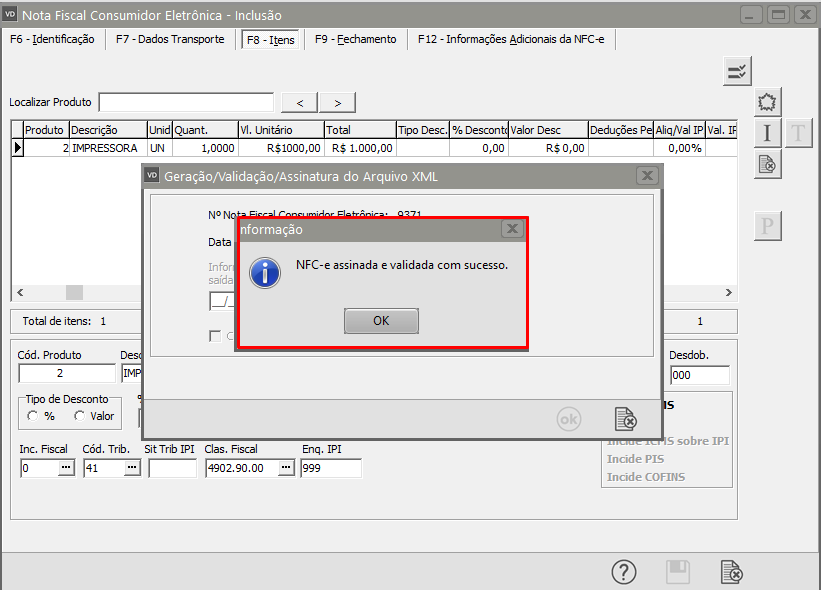The image size is (821, 590).
Task: Click the next product '>' button
Action: (338, 103)
